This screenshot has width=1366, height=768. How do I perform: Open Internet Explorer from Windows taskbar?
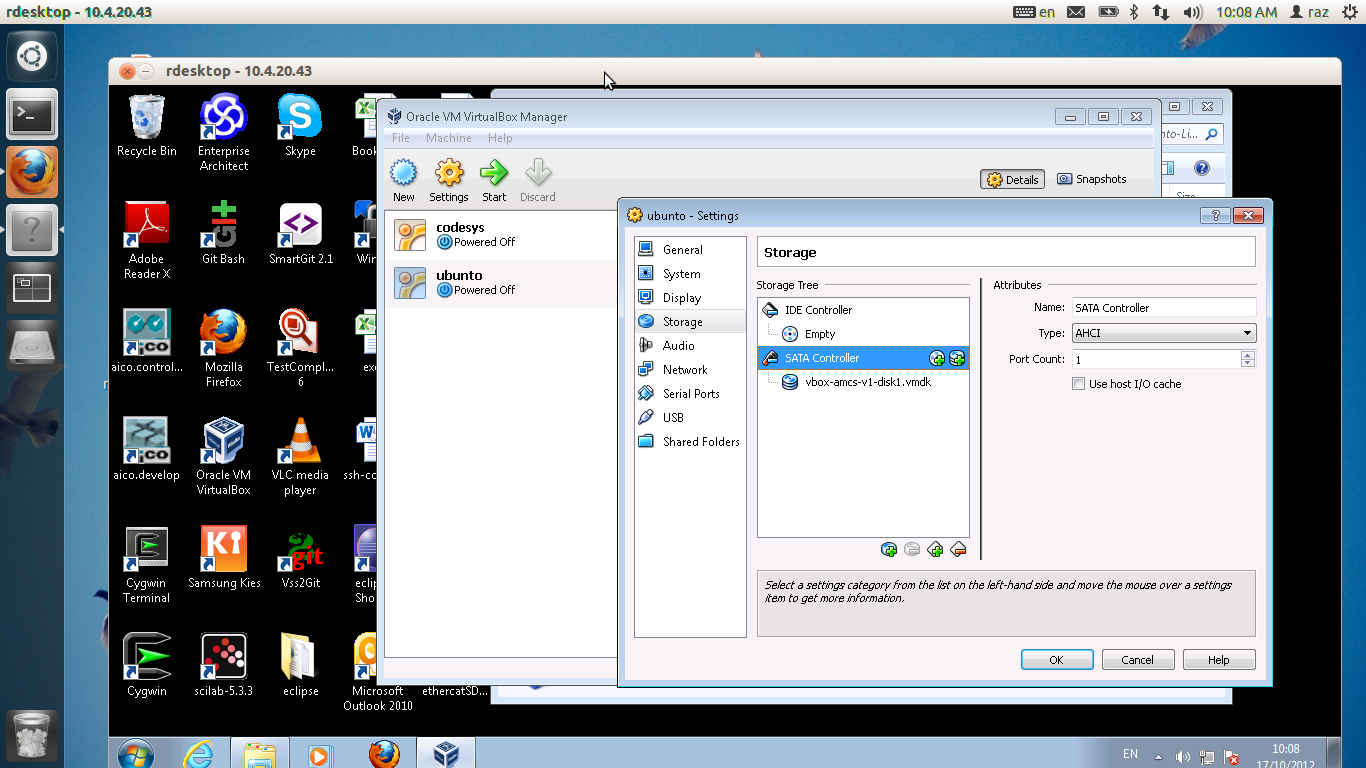199,753
